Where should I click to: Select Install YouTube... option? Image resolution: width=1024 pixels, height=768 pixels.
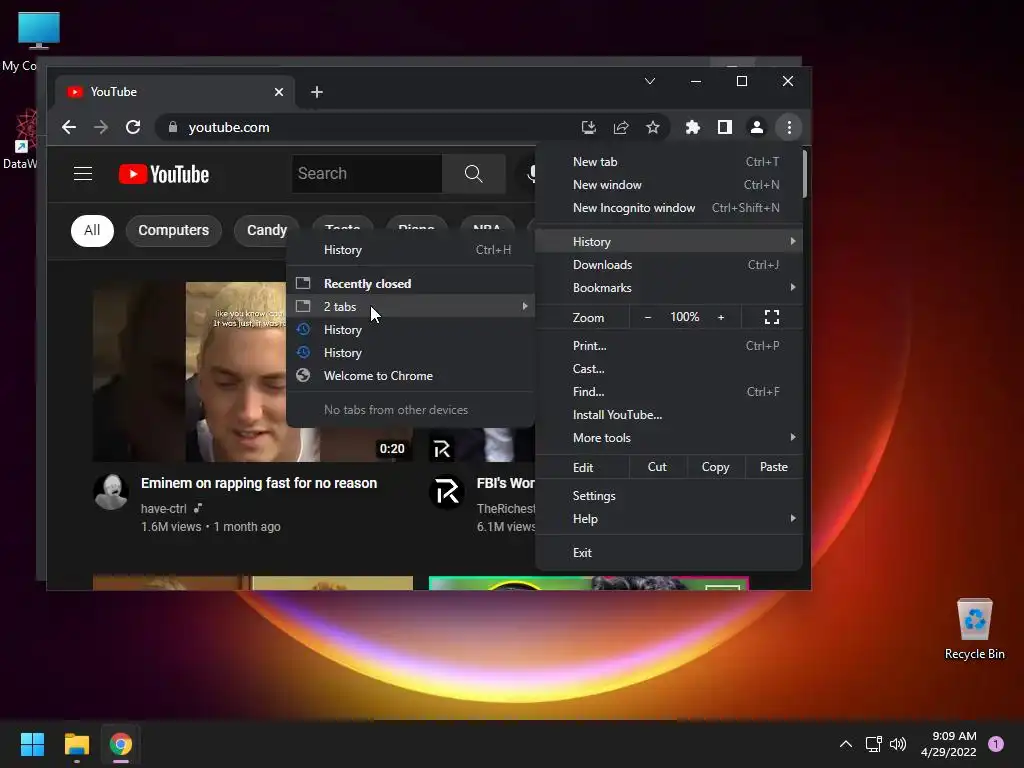(x=669, y=415)
